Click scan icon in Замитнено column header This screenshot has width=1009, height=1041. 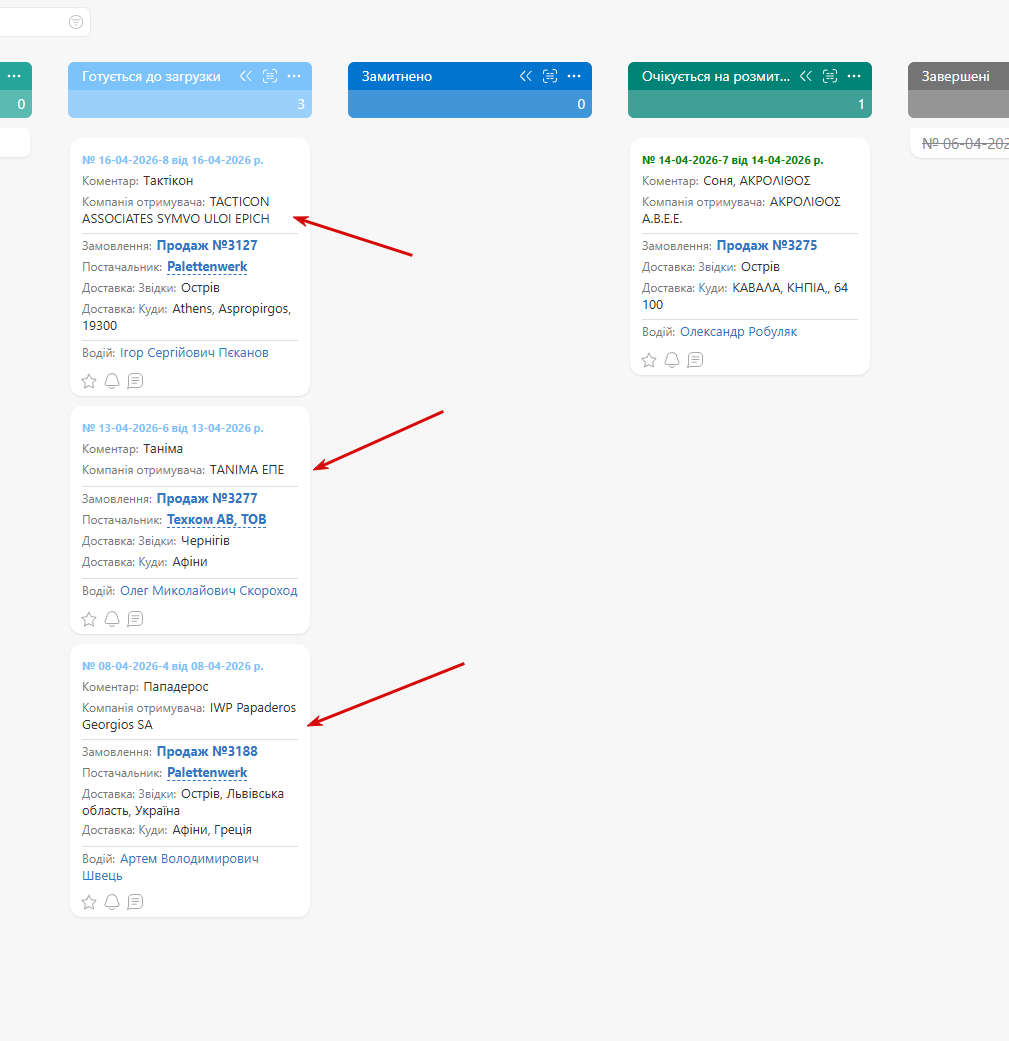point(550,76)
